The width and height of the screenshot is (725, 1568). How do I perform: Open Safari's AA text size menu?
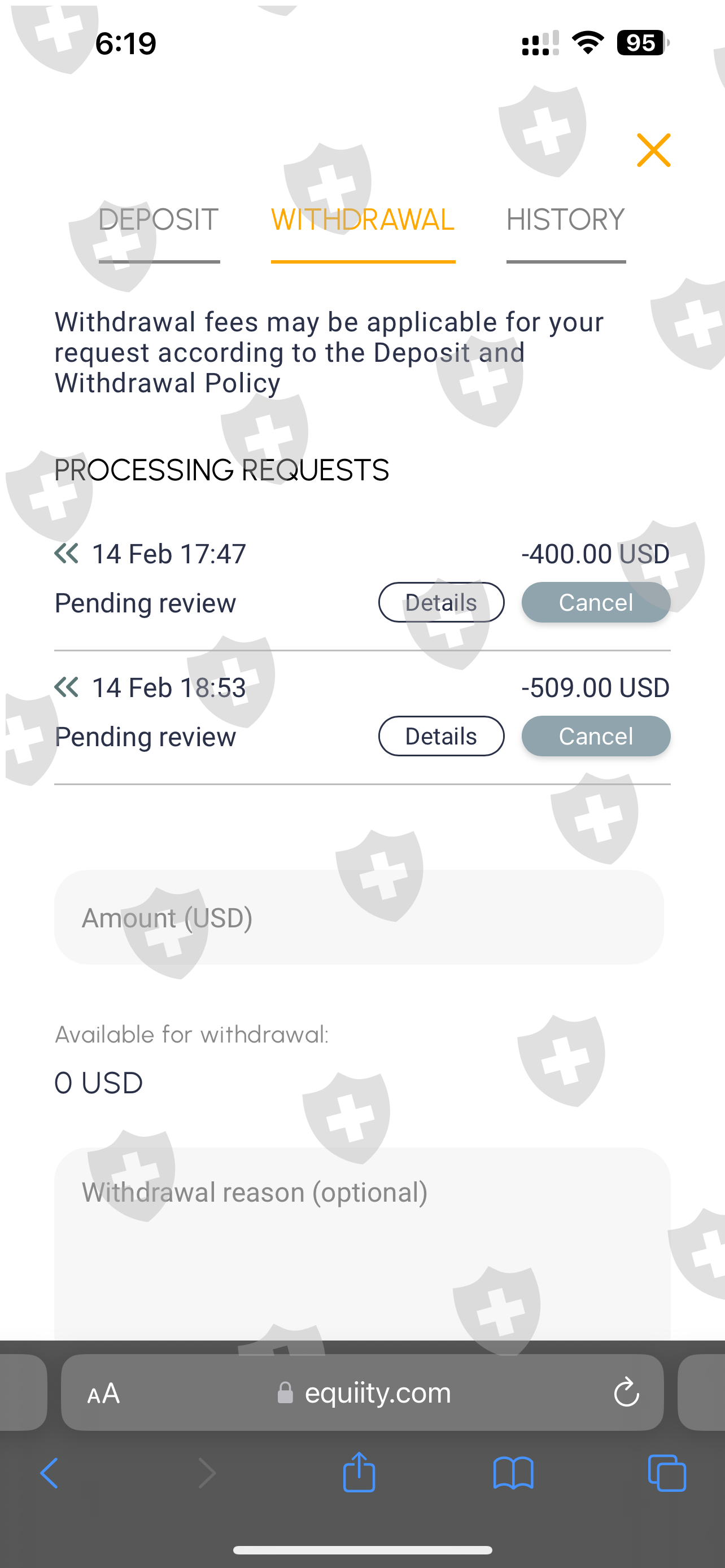[x=103, y=1392]
